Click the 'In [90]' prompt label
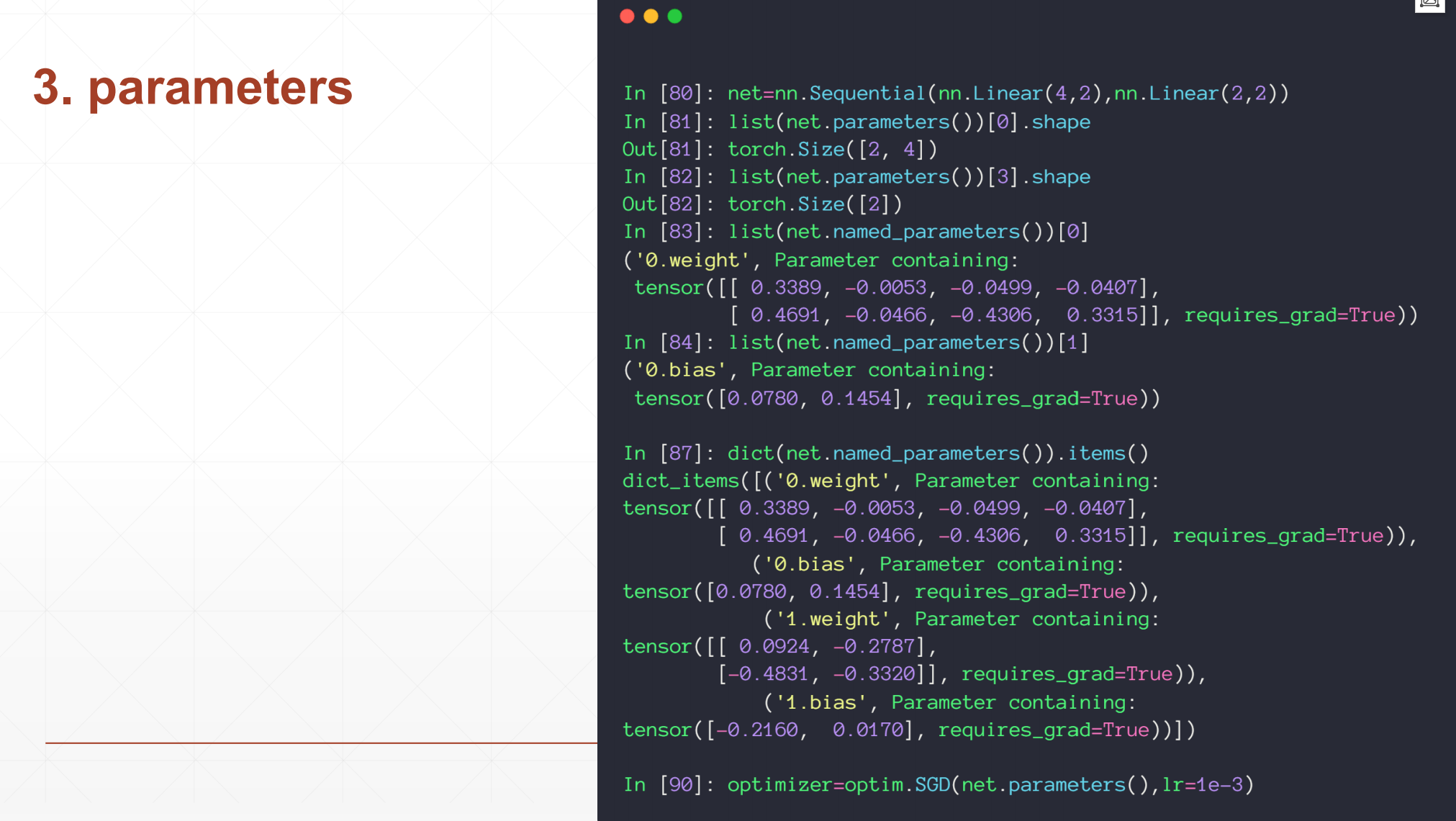Image resolution: width=1456 pixels, height=821 pixels. [x=669, y=785]
